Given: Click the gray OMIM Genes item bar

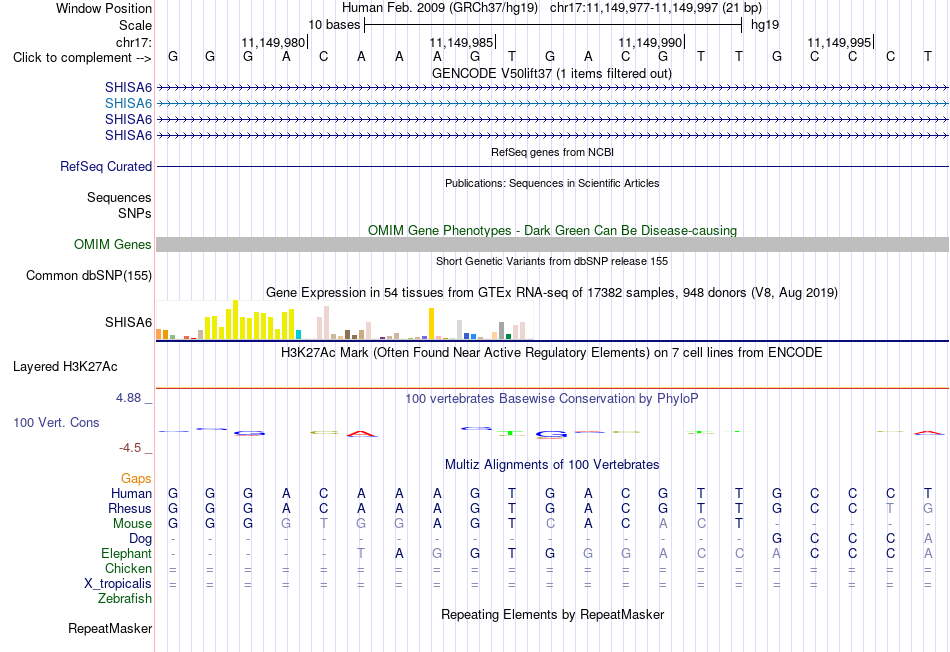Looking at the screenshot, I should (552, 244).
